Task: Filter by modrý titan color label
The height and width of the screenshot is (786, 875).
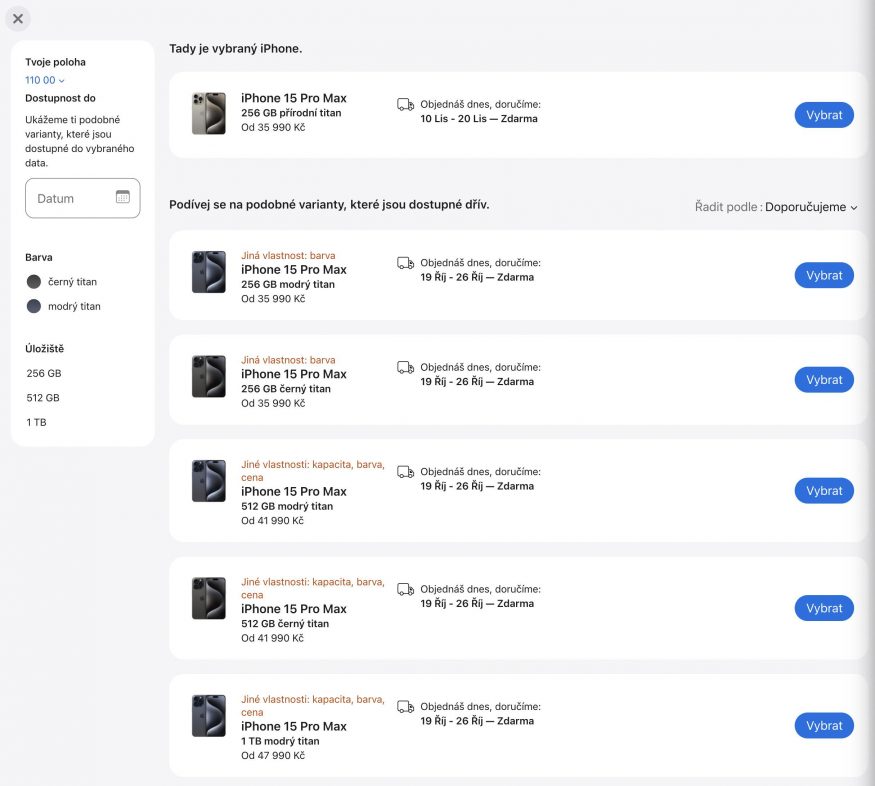Action: 74,306
